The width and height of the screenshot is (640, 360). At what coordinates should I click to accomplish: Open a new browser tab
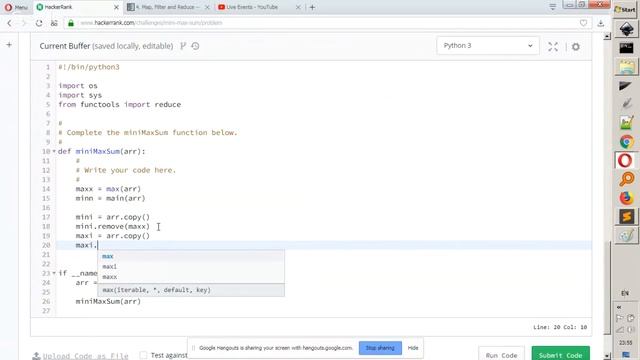312,7
